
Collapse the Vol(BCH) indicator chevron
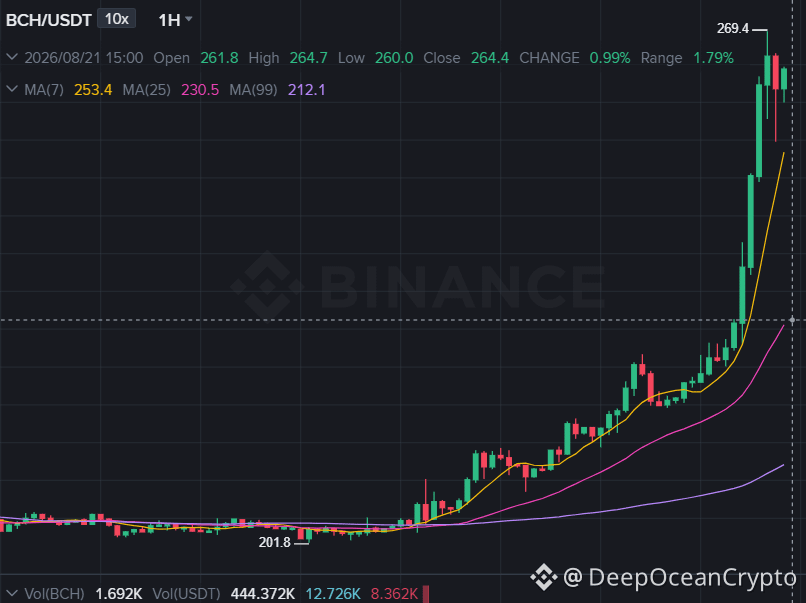coord(11,594)
